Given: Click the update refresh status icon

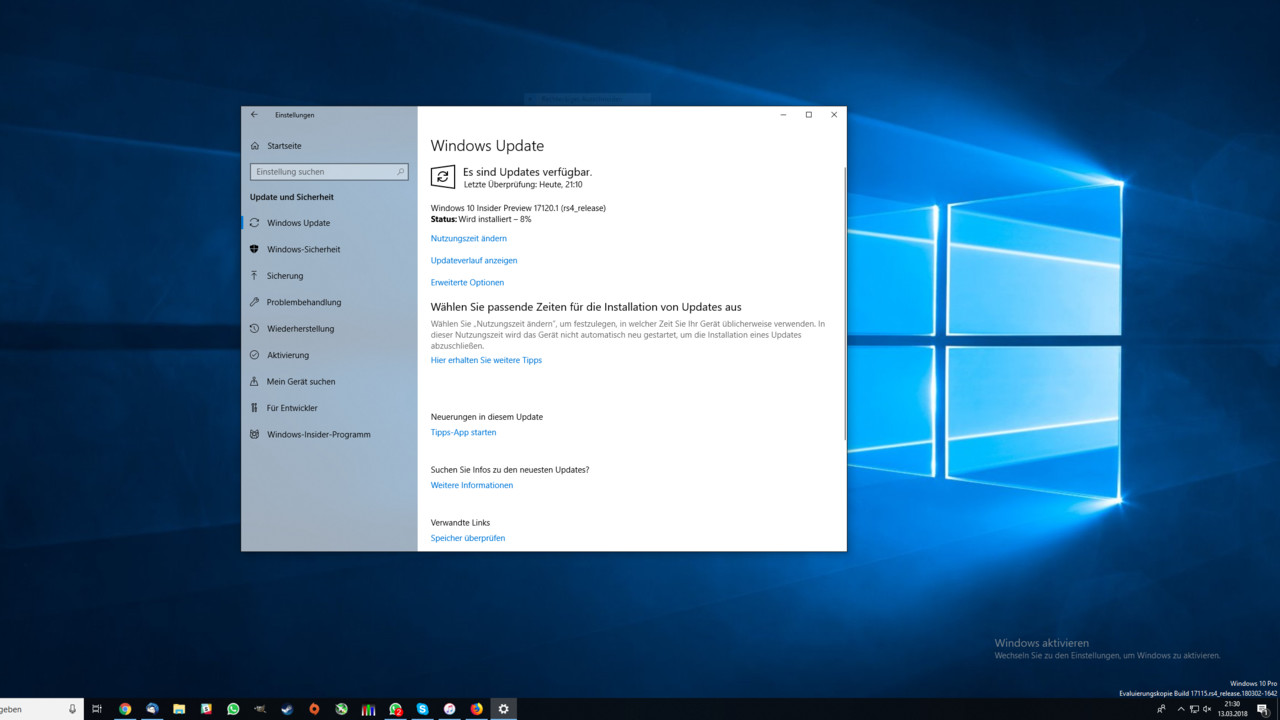Looking at the screenshot, I should [x=442, y=177].
